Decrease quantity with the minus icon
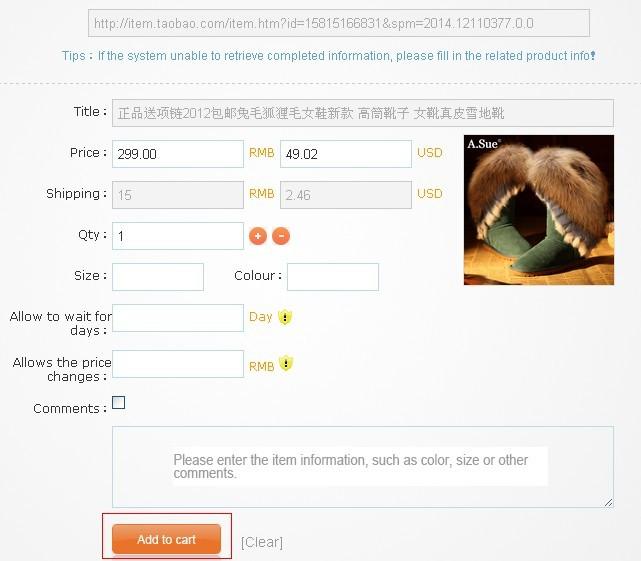 coord(281,236)
